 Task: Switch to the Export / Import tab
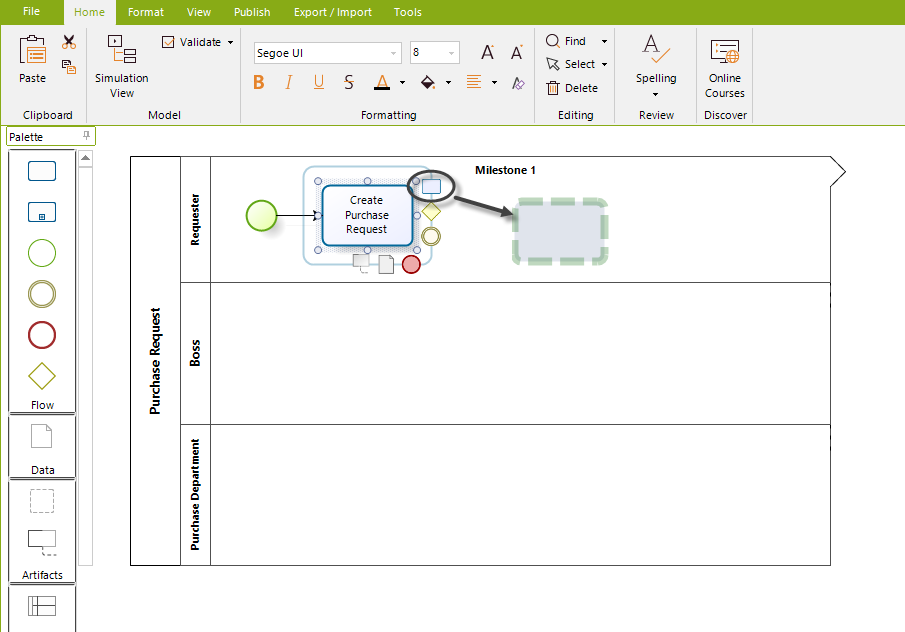[x=333, y=12]
